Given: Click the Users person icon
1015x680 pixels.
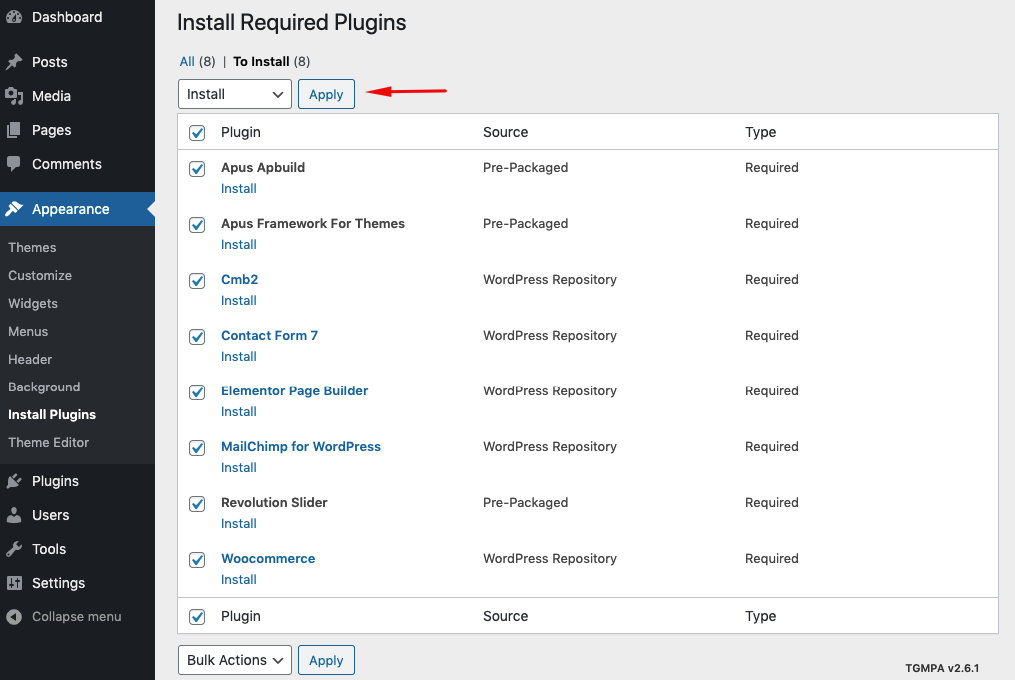Looking at the screenshot, I should tap(14, 515).
